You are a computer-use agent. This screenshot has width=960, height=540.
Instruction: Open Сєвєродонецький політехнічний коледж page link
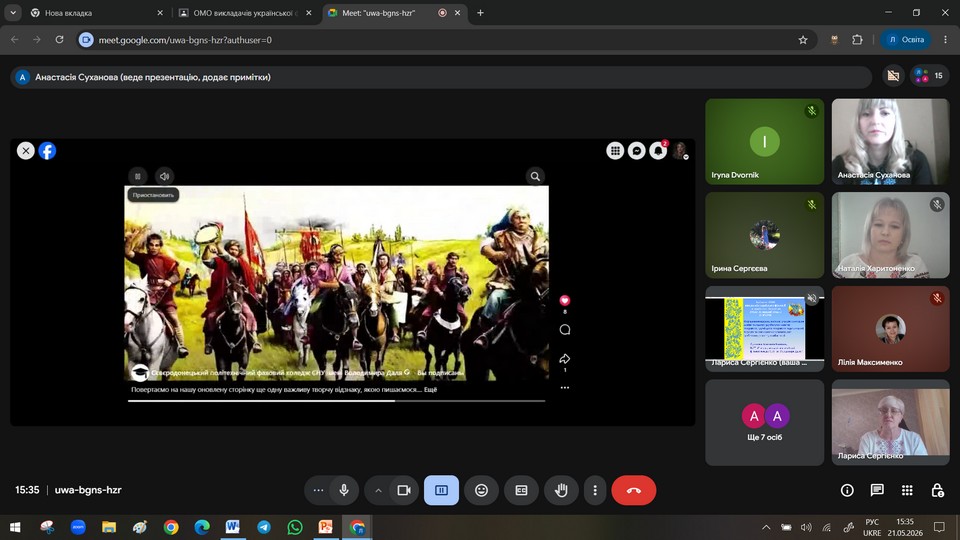click(x=276, y=372)
